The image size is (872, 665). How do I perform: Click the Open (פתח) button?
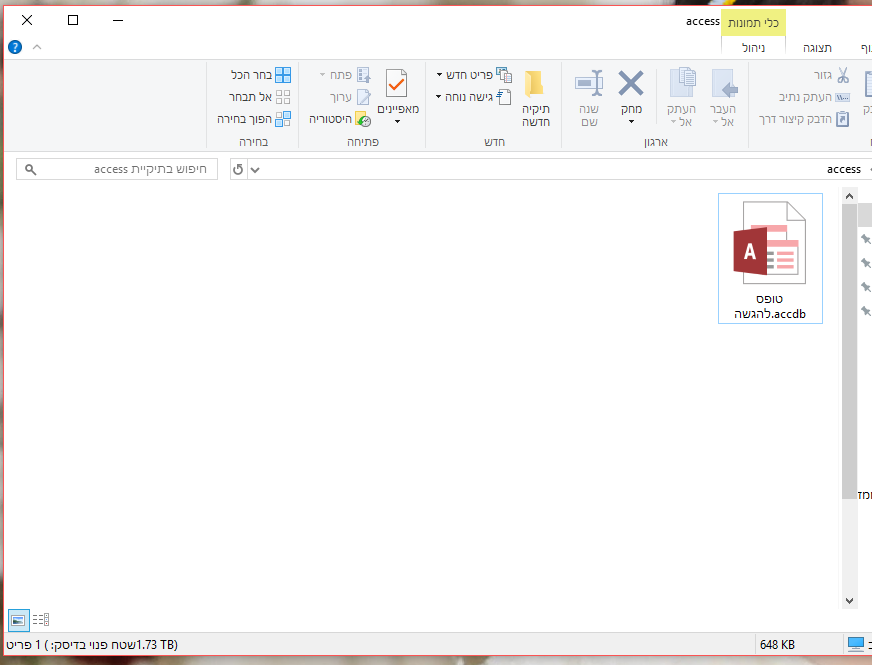pos(345,75)
